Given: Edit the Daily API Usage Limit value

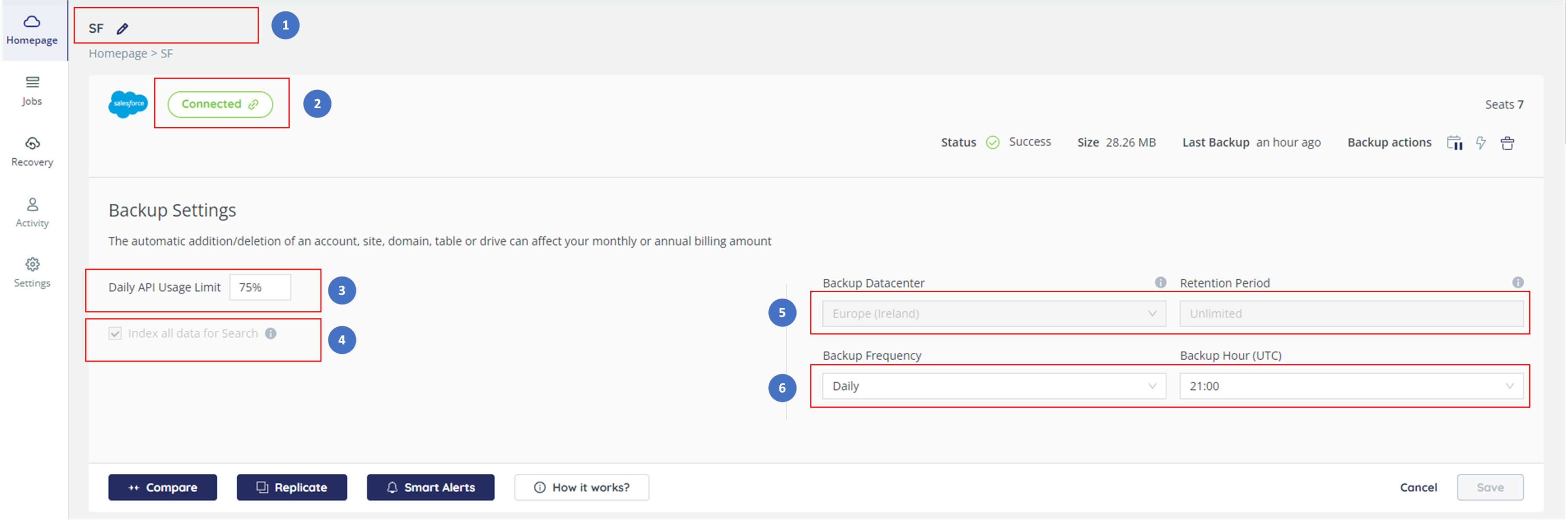Looking at the screenshot, I should point(260,287).
